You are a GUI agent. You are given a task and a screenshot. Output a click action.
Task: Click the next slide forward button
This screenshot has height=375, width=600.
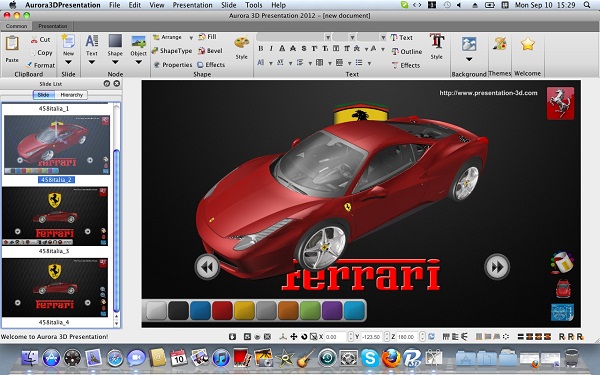click(497, 267)
